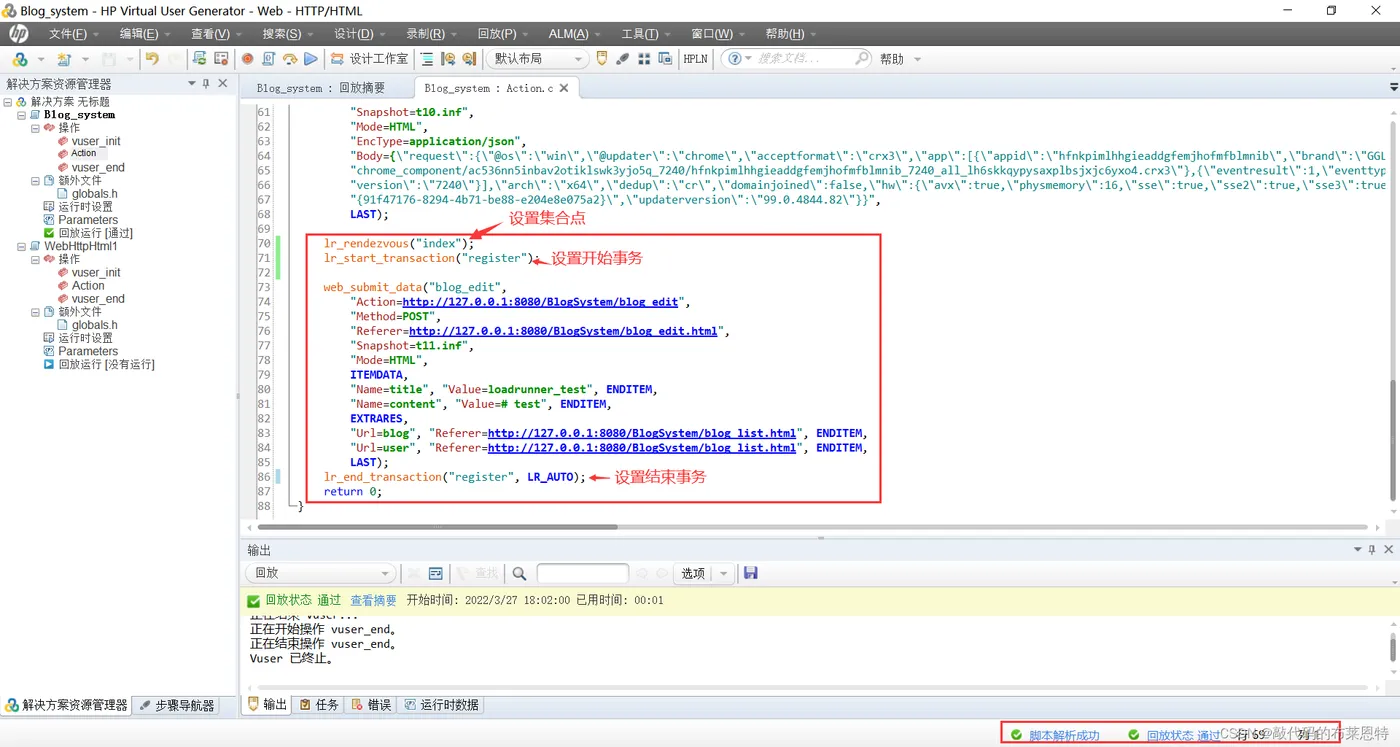Image resolution: width=1400 pixels, height=747 pixels.
Task: Pin the 输出 panel
Action: pyautogui.click(x=1372, y=550)
